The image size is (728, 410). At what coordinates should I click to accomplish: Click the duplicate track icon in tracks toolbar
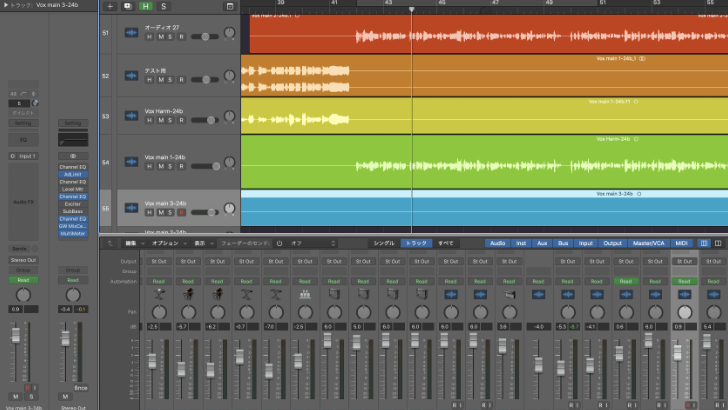127,7
